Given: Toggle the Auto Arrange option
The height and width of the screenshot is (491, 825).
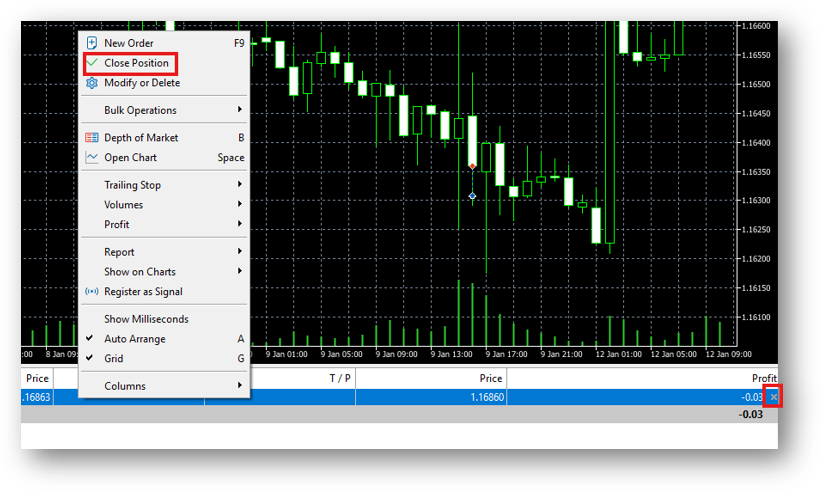Looking at the screenshot, I should pos(135,339).
